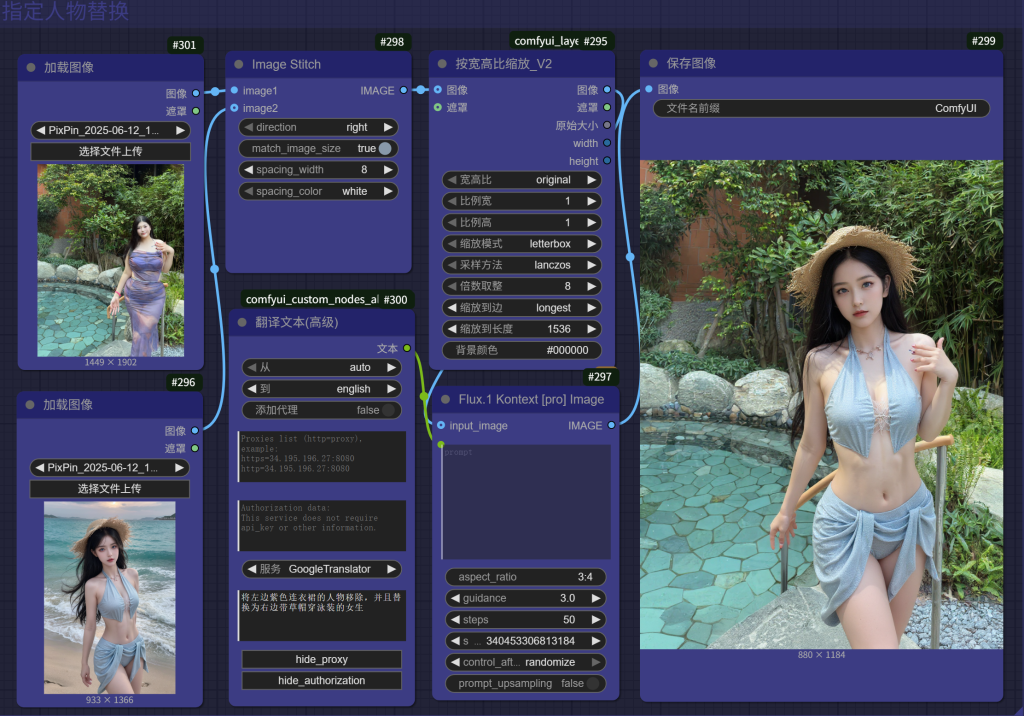Click the 文件名前缀 ComfyUI text field

(x=821, y=108)
